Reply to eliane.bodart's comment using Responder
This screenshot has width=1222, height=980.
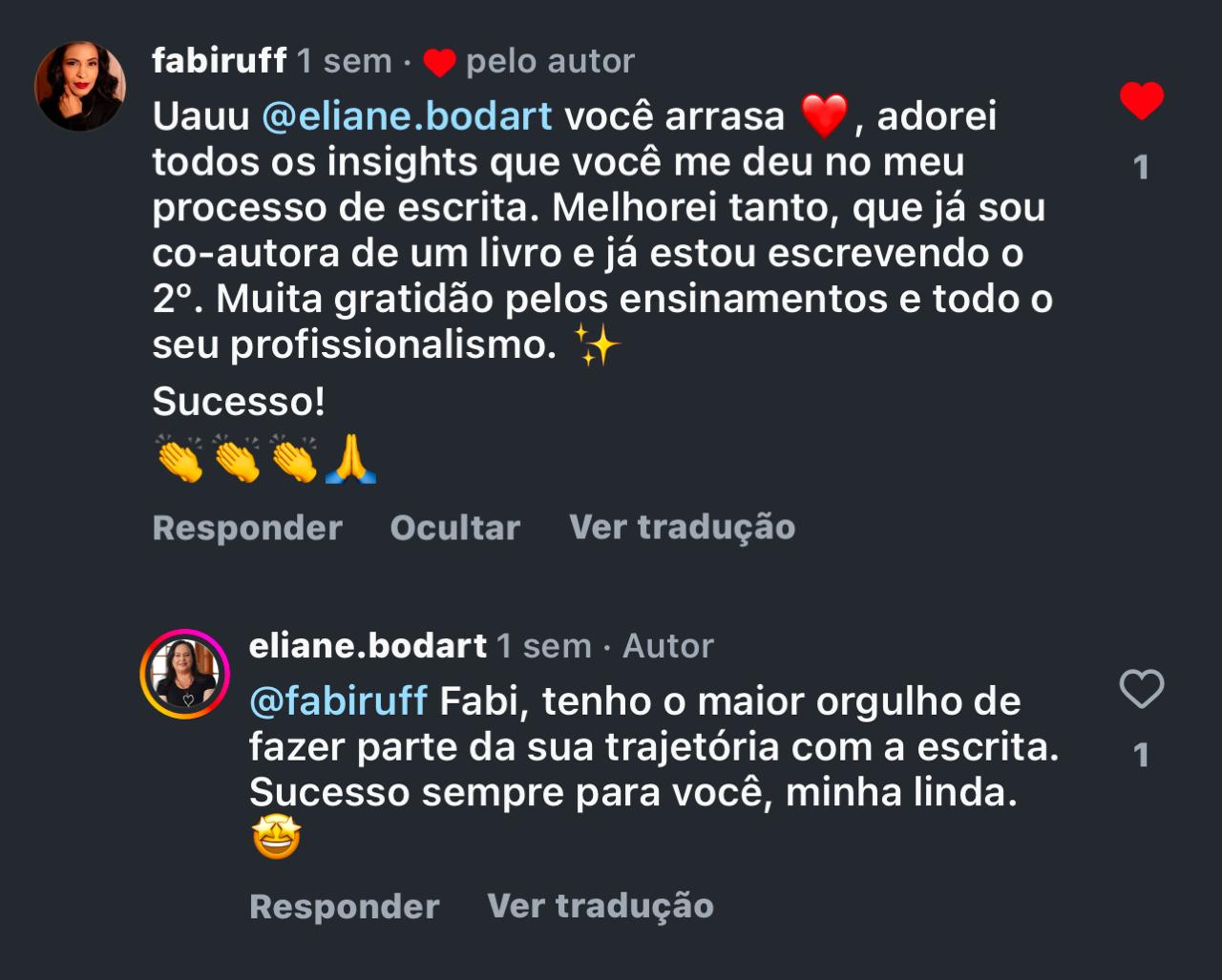coord(345,907)
